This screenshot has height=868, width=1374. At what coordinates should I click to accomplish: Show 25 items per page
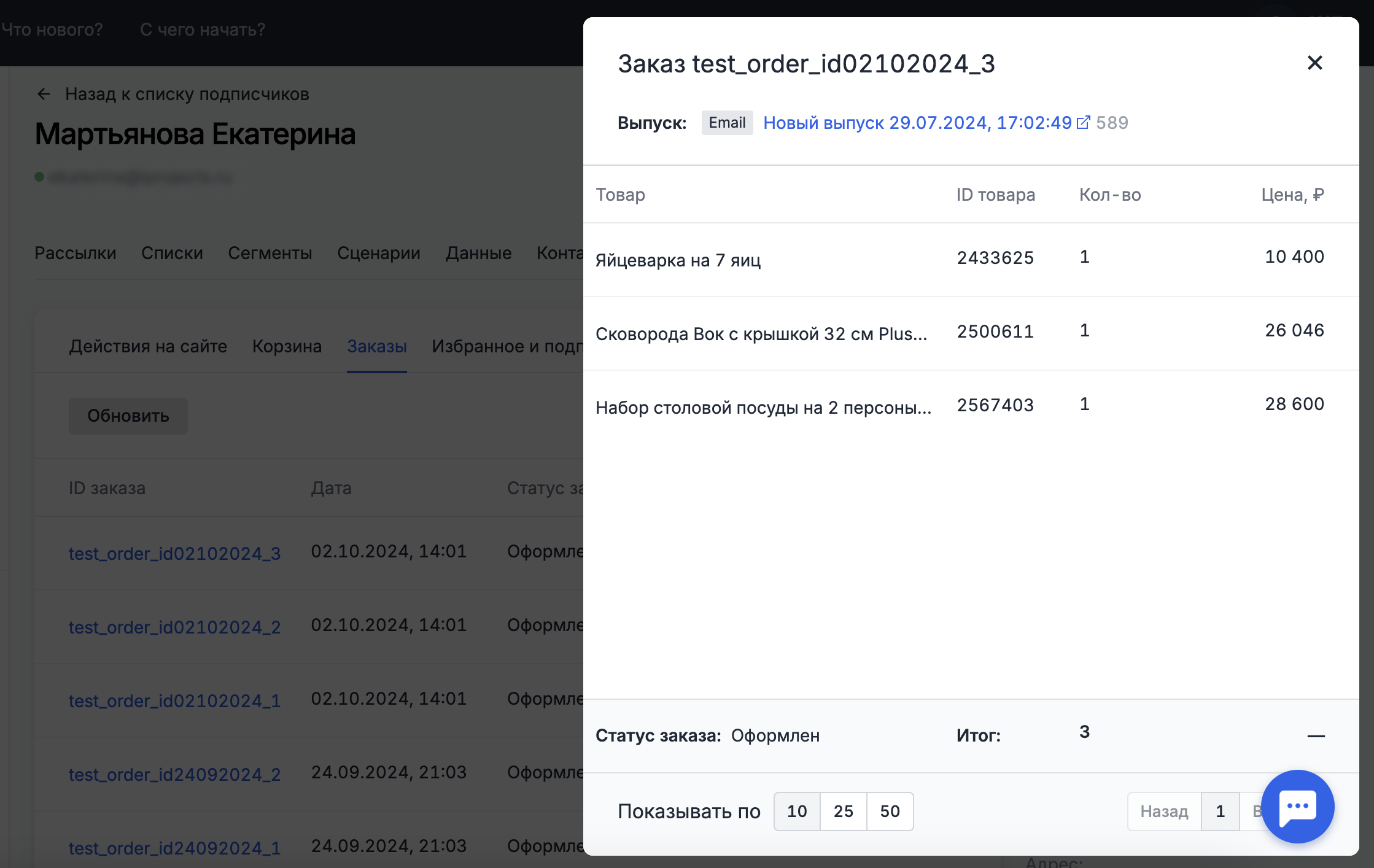[x=844, y=812]
